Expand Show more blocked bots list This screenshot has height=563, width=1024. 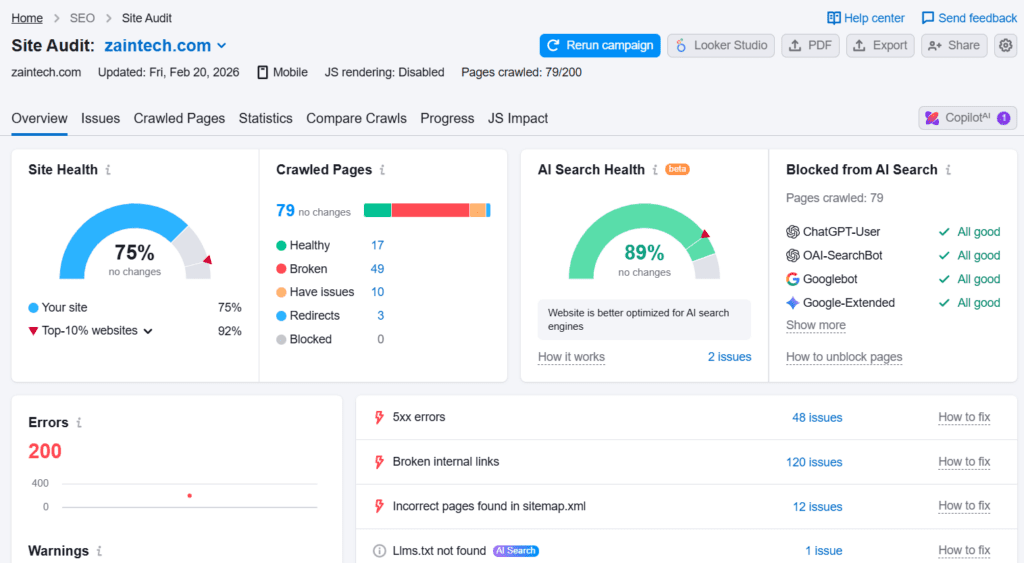(815, 325)
